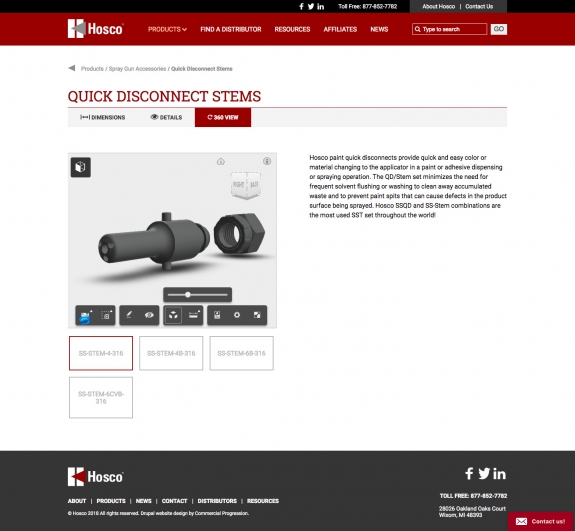Open the header LinkedIn icon
The height and width of the screenshot is (531, 575).
point(321,6)
